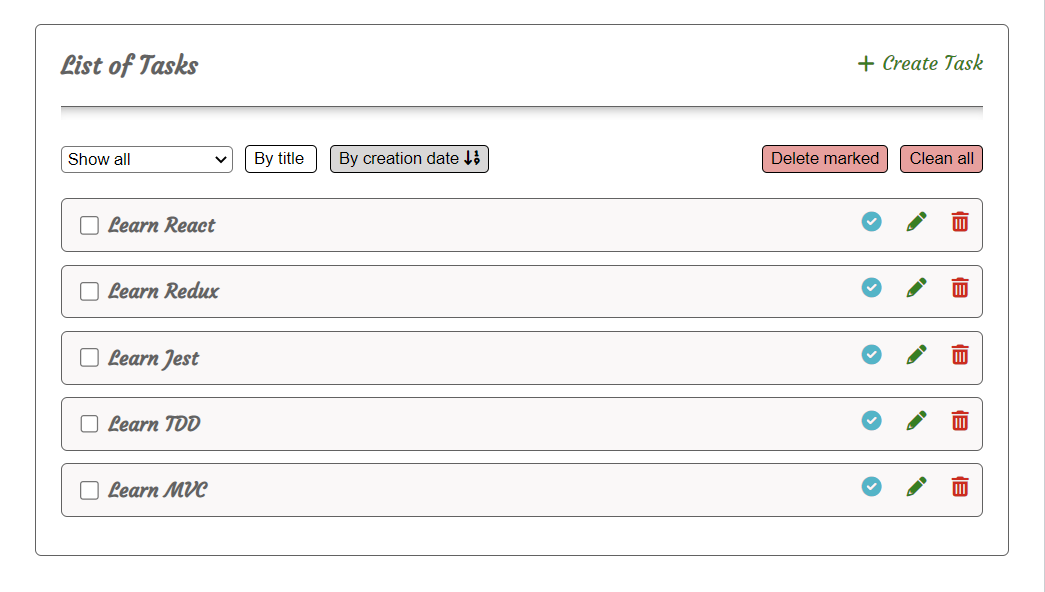Screen dimensions: 1045x592
Task: Click trash icon for Learn TDD
Action: pyautogui.click(x=960, y=420)
